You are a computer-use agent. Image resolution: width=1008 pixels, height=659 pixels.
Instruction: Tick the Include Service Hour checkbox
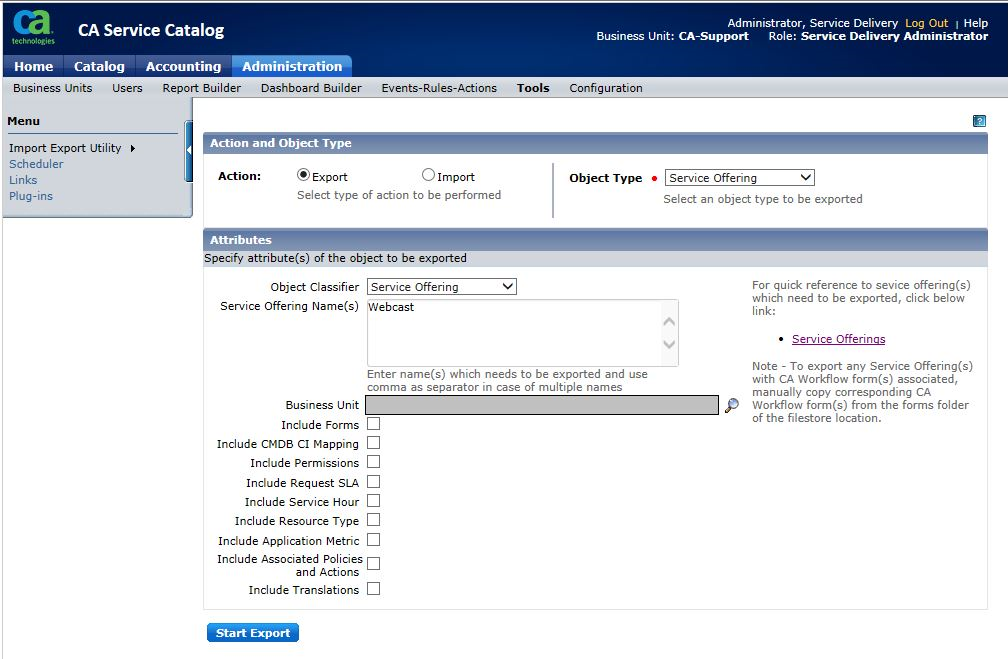(x=374, y=501)
